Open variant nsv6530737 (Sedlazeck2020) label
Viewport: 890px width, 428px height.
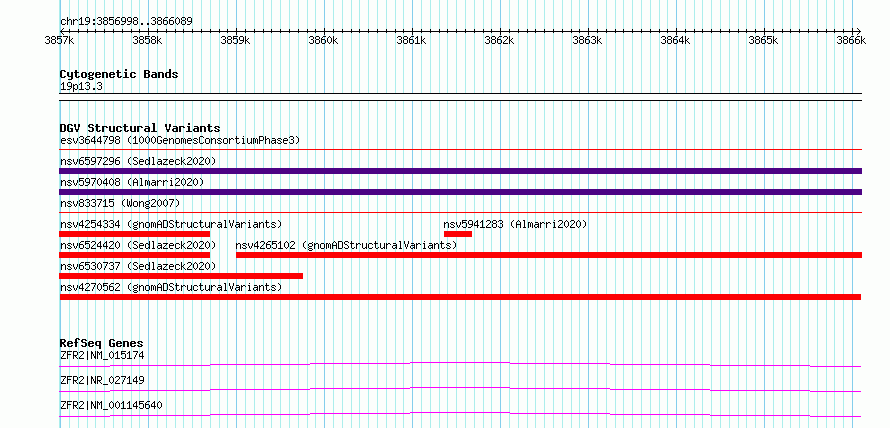point(138,266)
